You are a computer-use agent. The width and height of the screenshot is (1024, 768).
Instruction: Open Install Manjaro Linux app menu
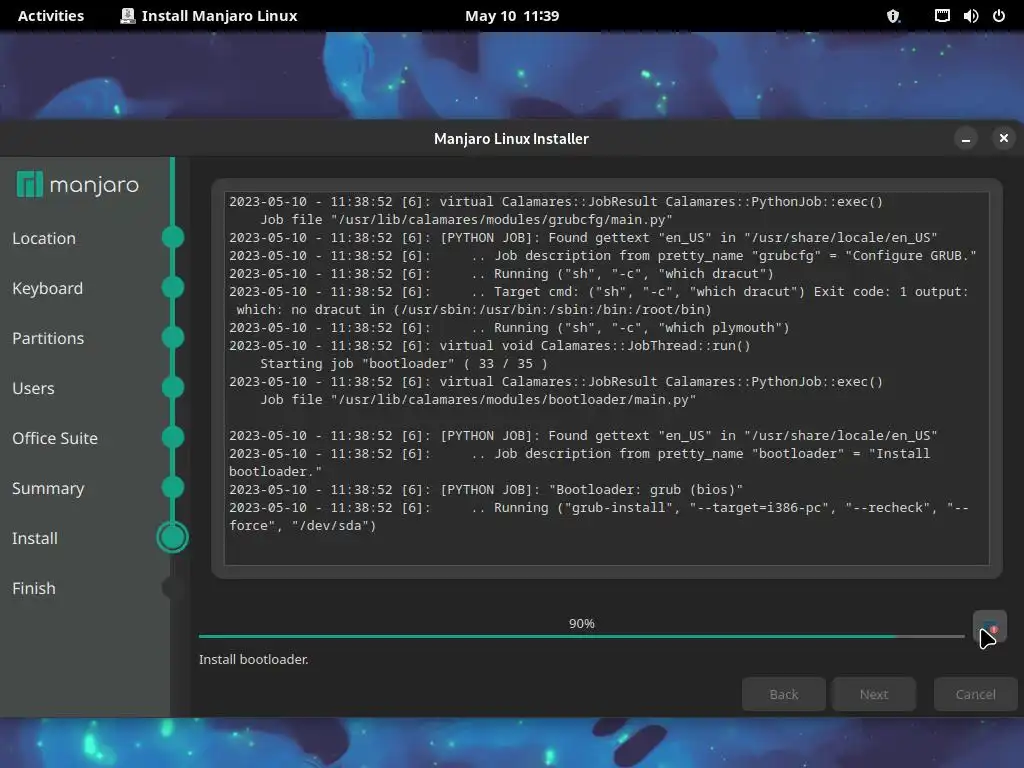(209, 16)
